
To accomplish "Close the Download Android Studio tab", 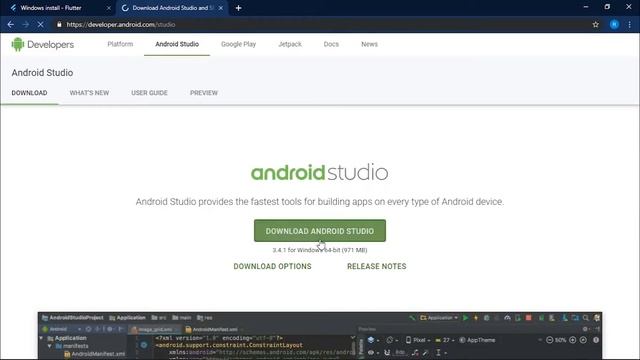I will [221, 8].
